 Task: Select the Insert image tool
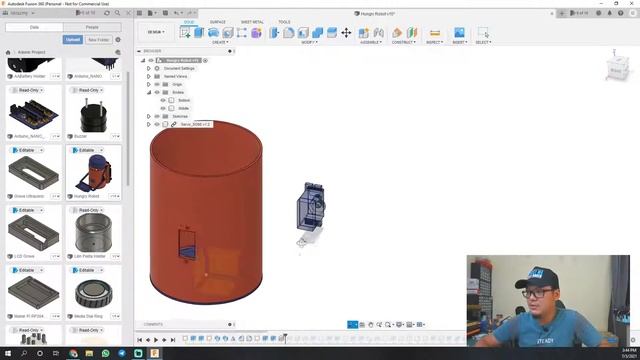pyautogui.click(x=459, y=33)
